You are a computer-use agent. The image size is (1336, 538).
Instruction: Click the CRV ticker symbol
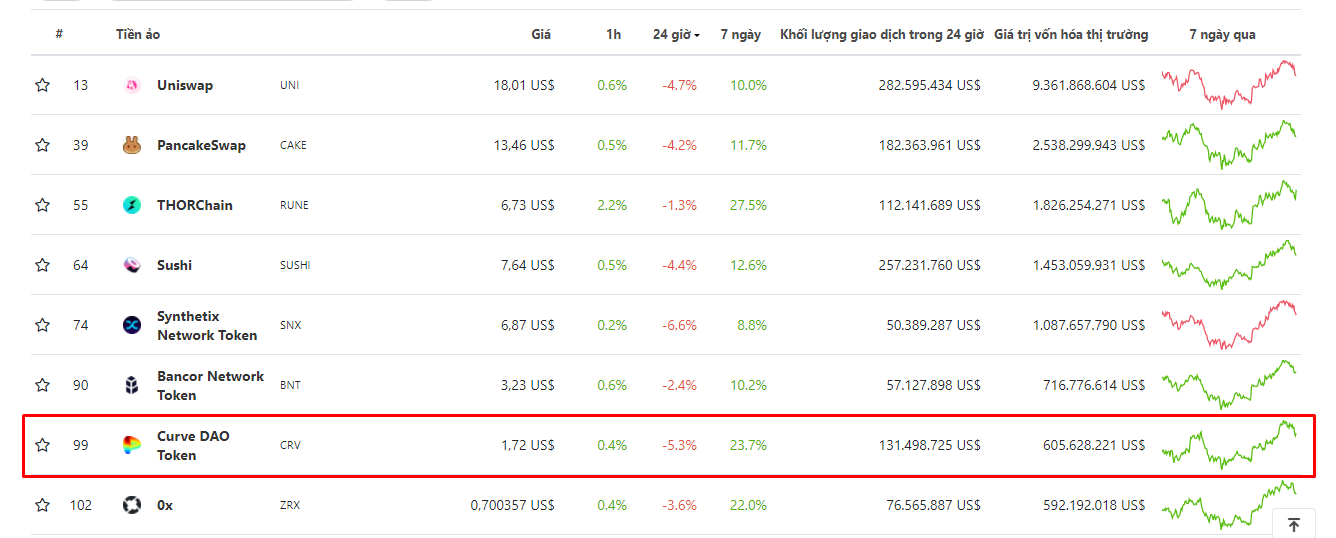(x=290, y=445)
